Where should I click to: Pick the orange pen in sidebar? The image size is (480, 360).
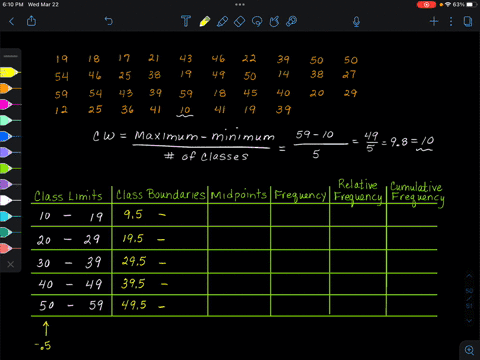click(10, 88)
